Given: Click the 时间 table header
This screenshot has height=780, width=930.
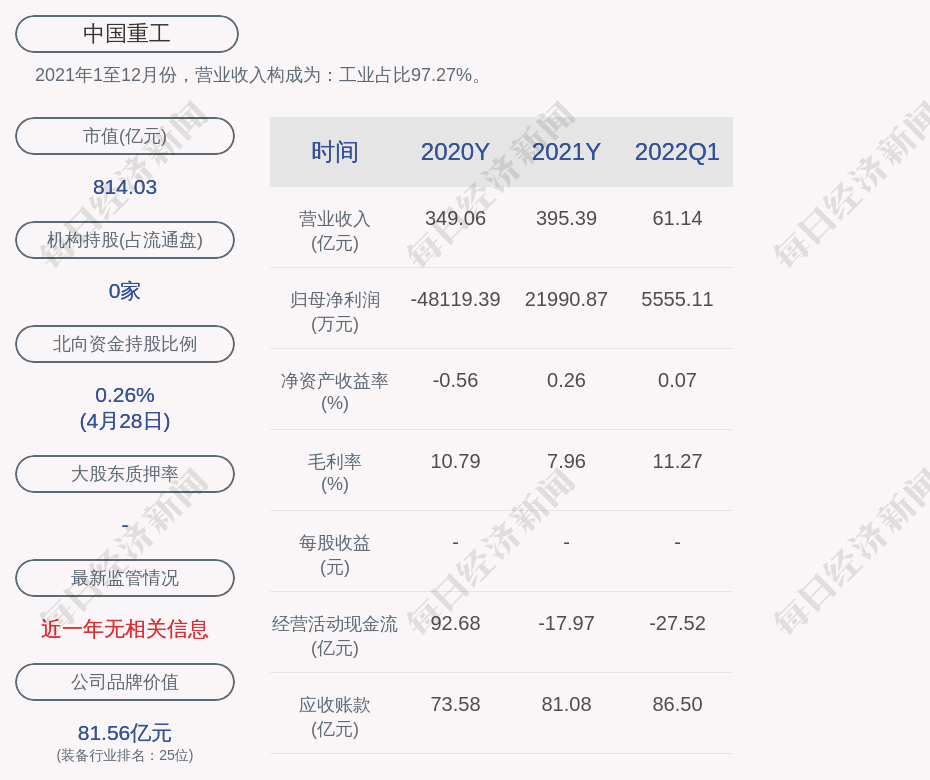Looking at the screenshot, I should 335,152.
